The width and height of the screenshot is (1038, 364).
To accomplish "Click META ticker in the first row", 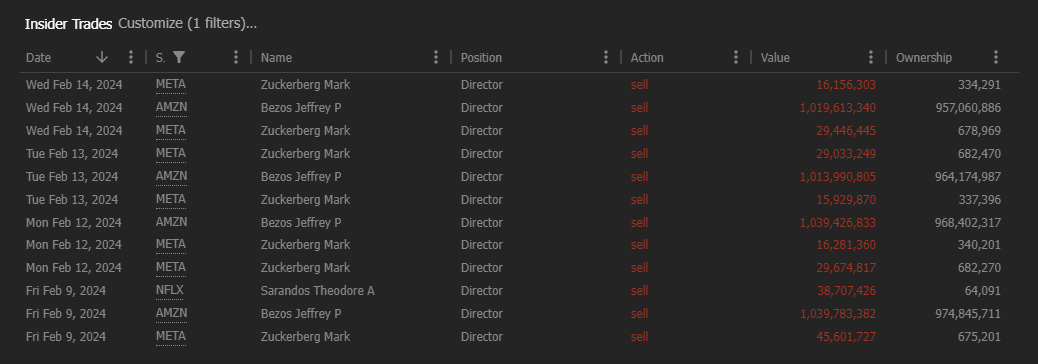I will (x=171, y=85).
